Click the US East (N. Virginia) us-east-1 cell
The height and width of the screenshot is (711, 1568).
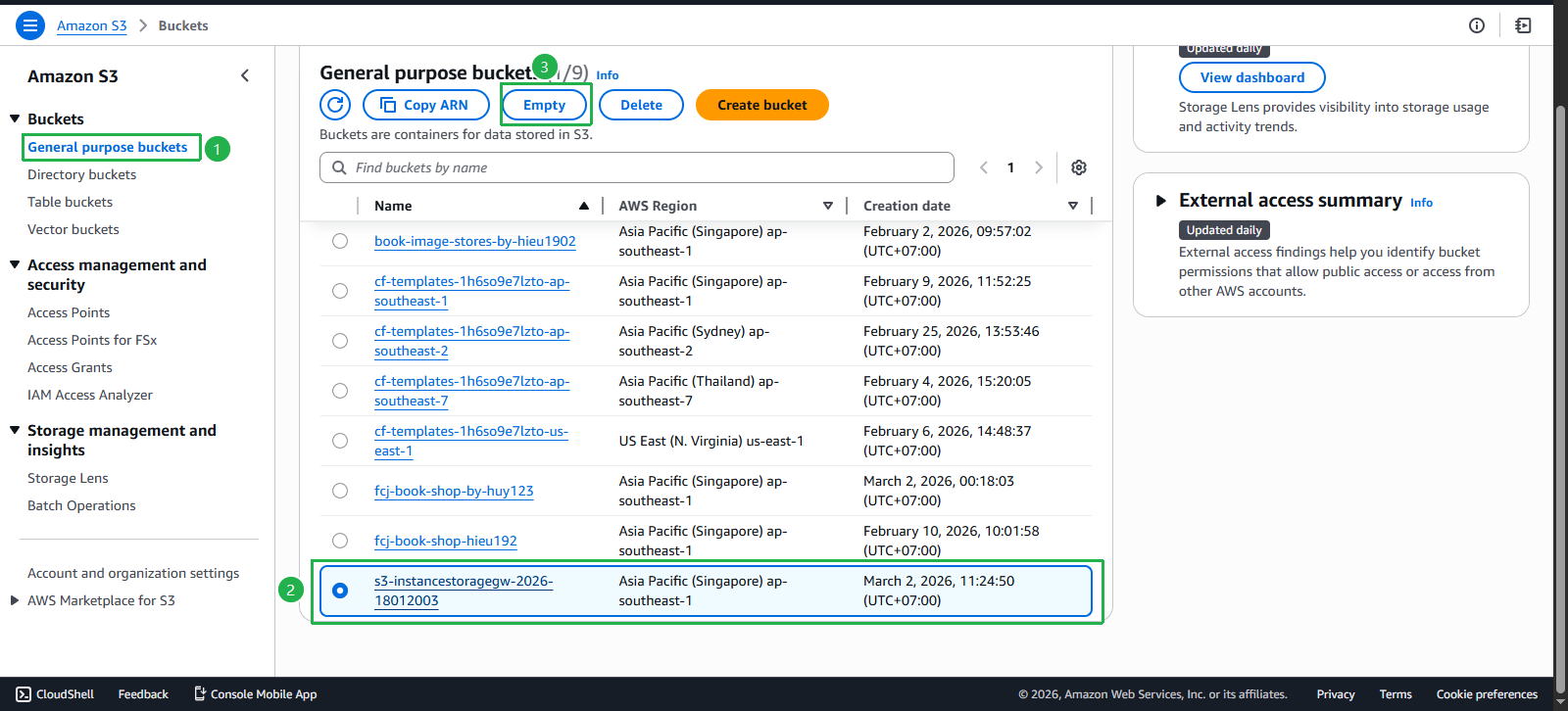pyautogui.click(x=711, y=441)
